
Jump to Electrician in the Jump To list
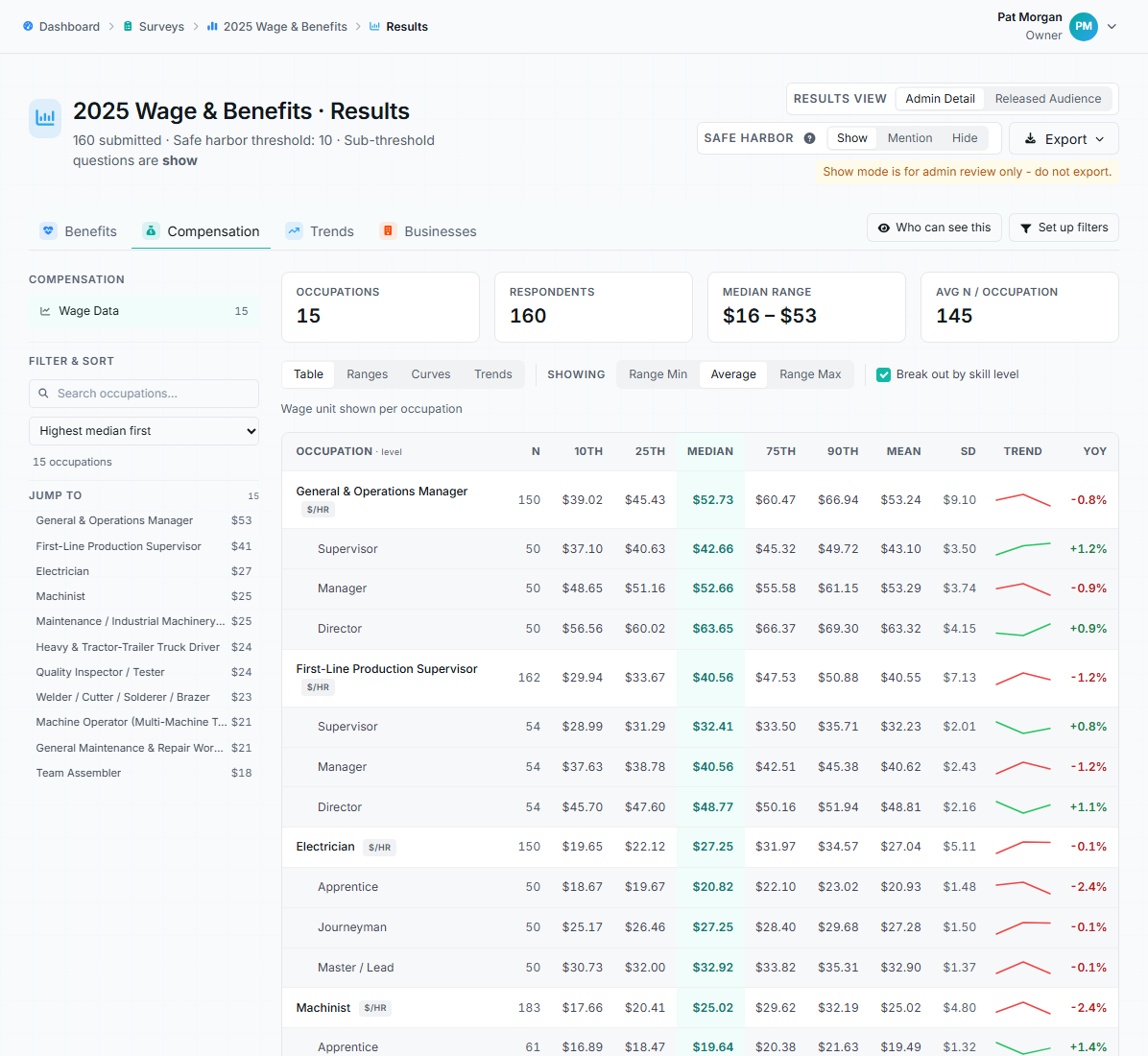pos(144,571)
